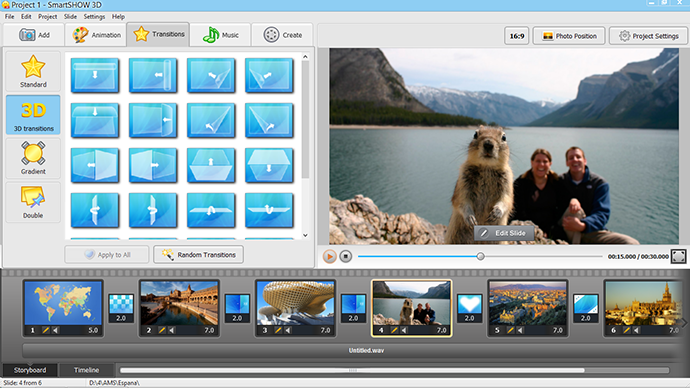Click Edit Slide on the preview

coord(504,233)
